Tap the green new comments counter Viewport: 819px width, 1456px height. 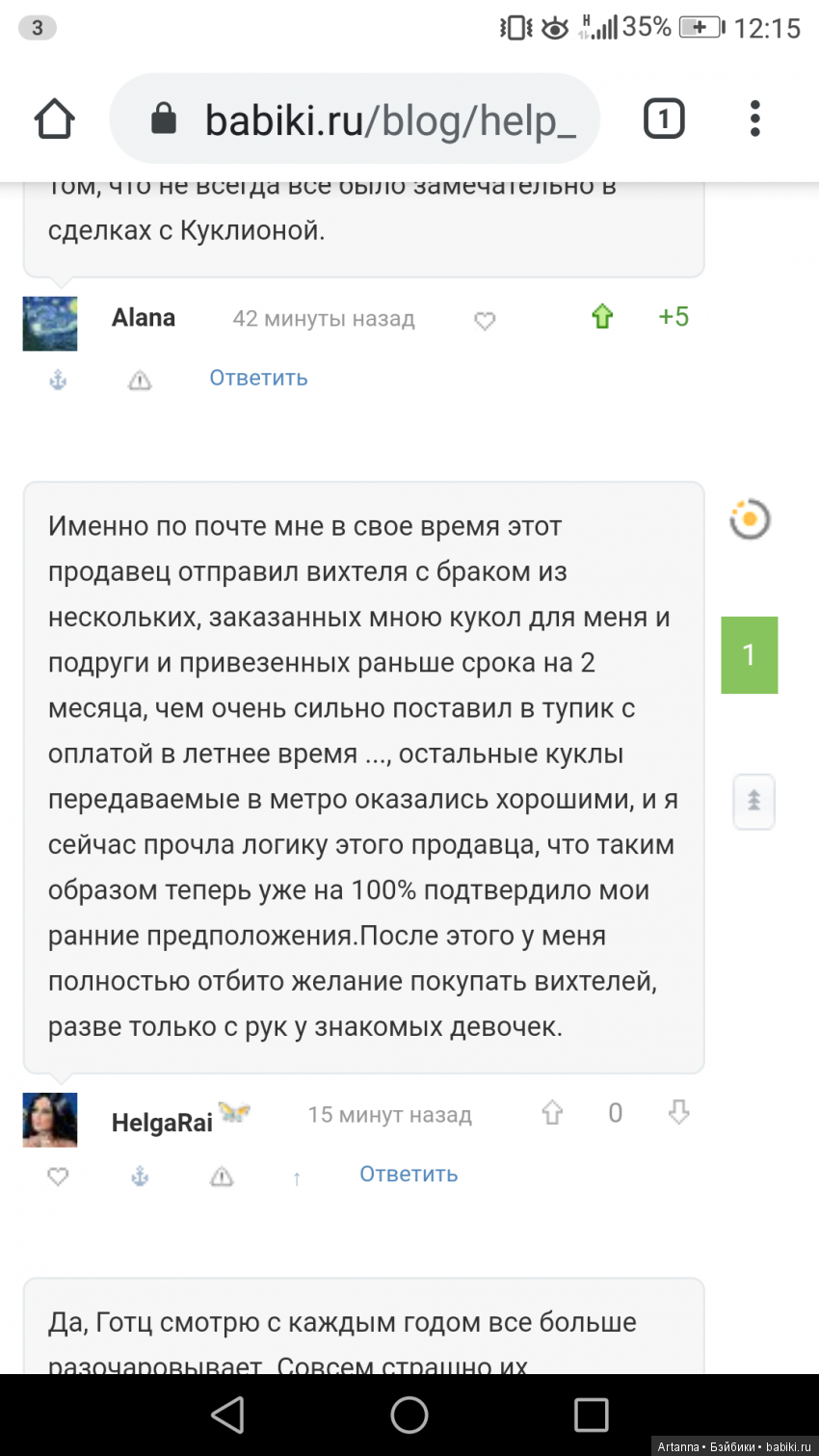(749, 655)
